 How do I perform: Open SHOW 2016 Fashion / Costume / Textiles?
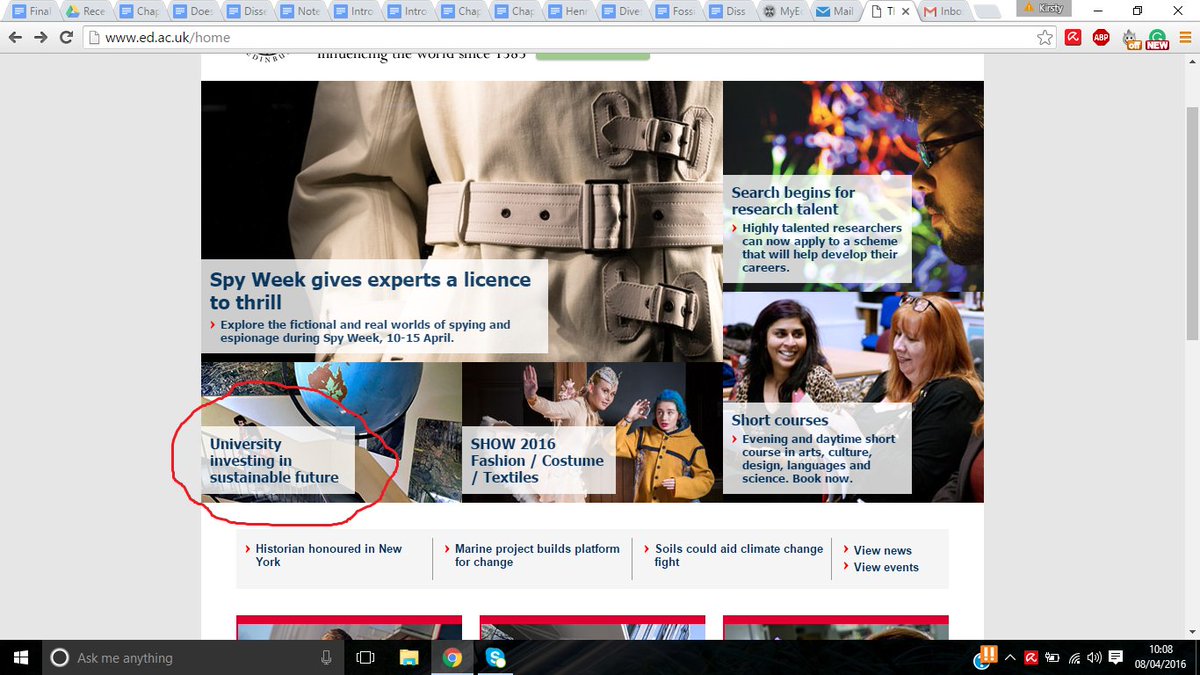pyautogui.click(x=537, y=460)
